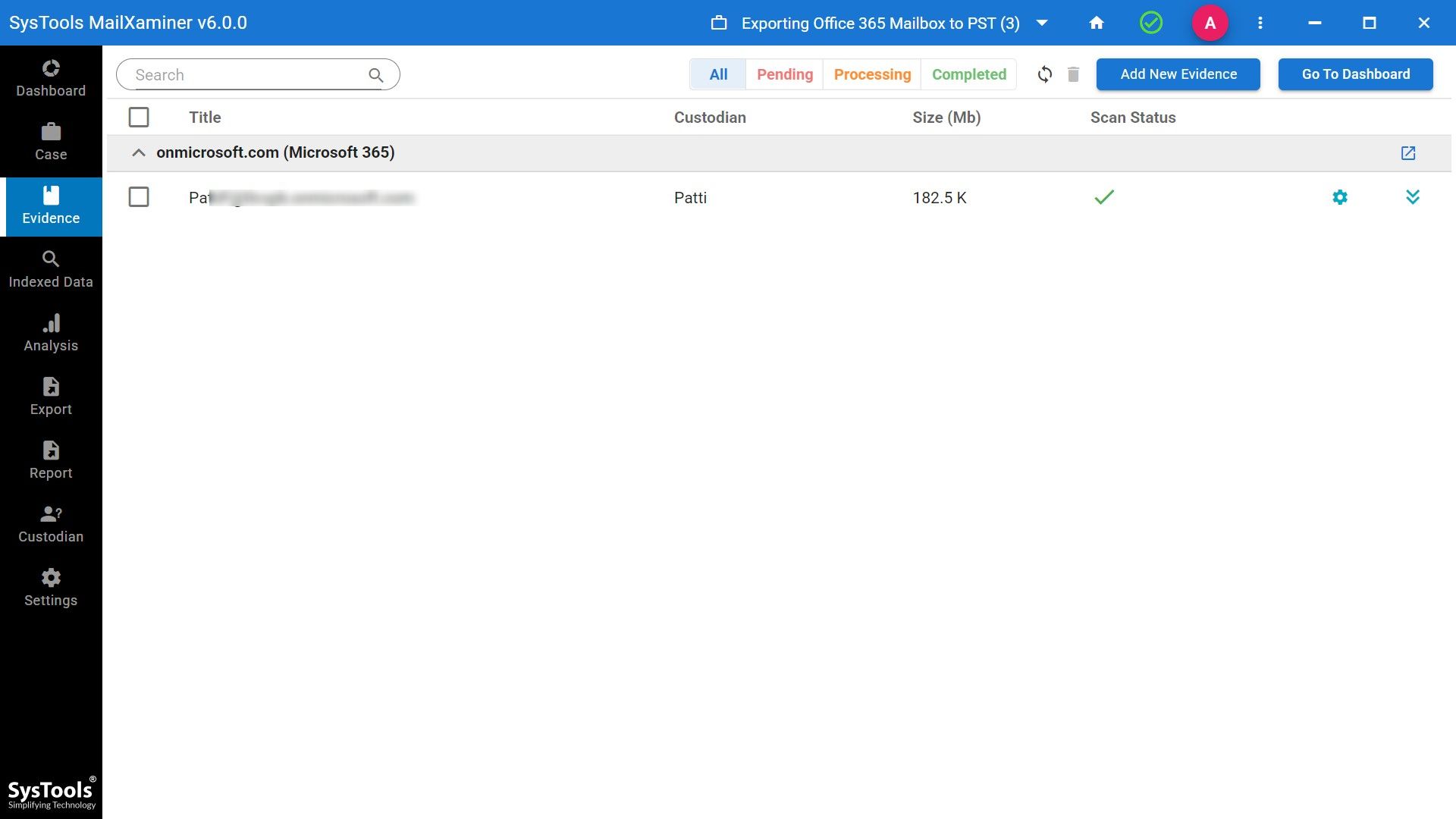1456x819 pixels.
Task: Open Indexed Data in the sidebar
Action: click(x=51, y=269)
